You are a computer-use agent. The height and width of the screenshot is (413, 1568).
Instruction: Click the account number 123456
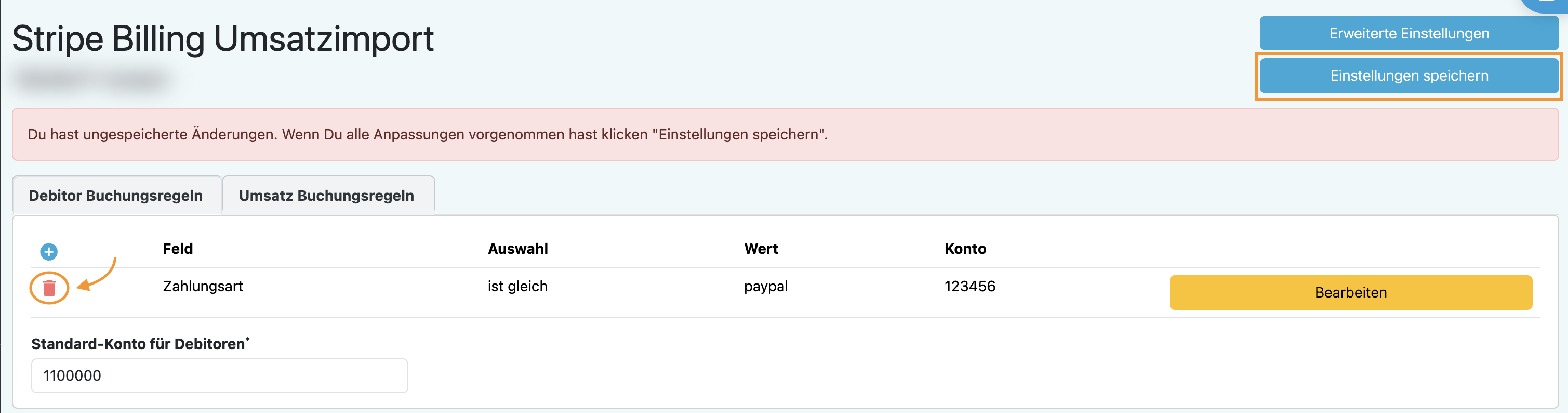(969, 286)
